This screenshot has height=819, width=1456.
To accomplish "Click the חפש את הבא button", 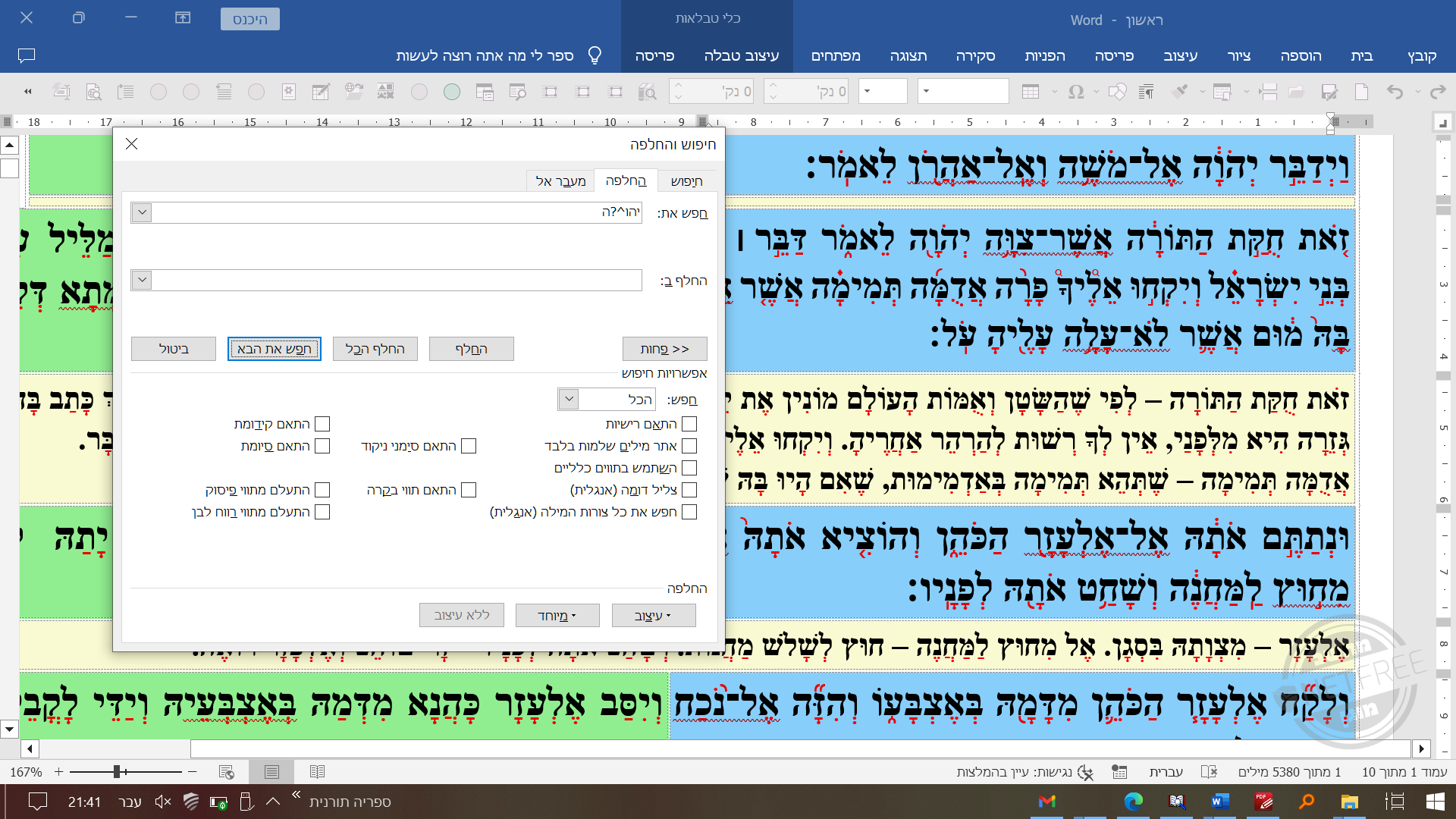I will click(x=275, y=349).
